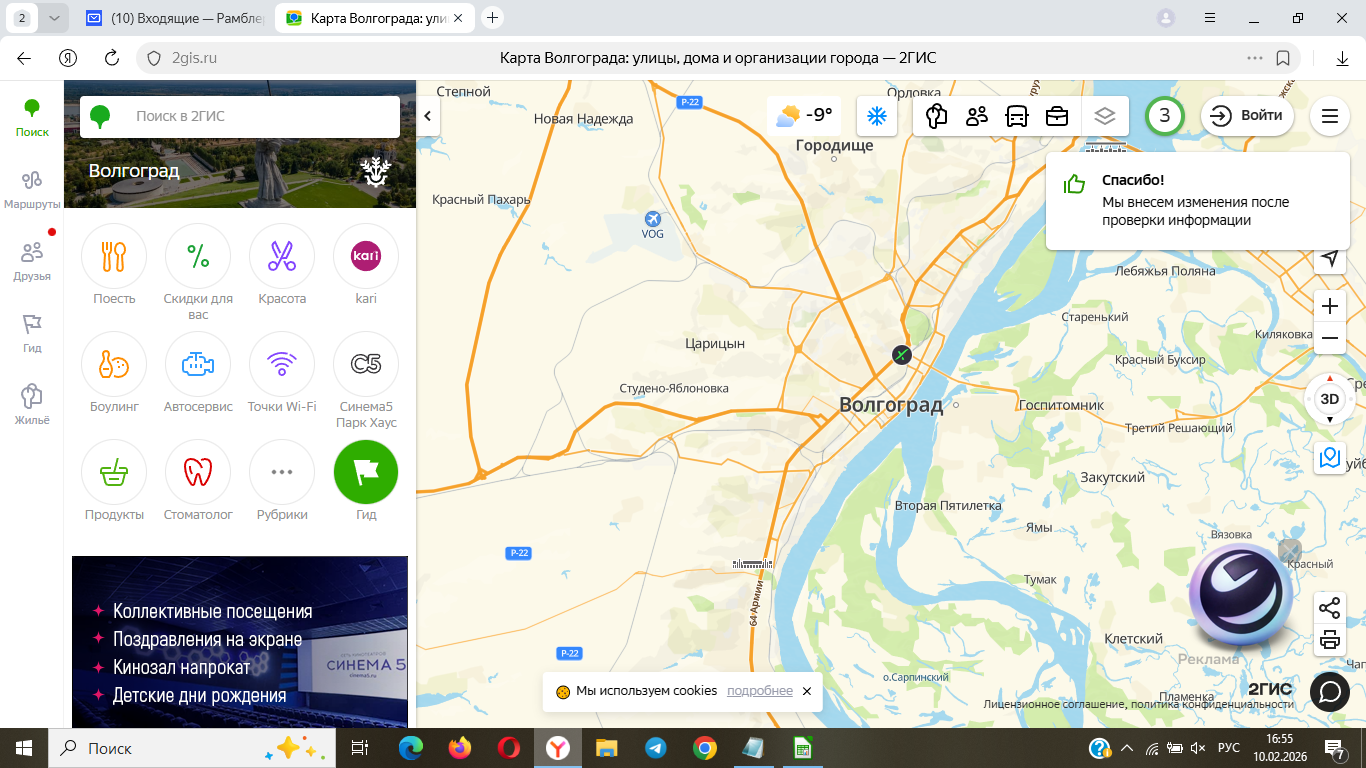The height and width of the screenshot is (768, 1366).
Task: Open the share map icon
Action: pos(1329,607)
